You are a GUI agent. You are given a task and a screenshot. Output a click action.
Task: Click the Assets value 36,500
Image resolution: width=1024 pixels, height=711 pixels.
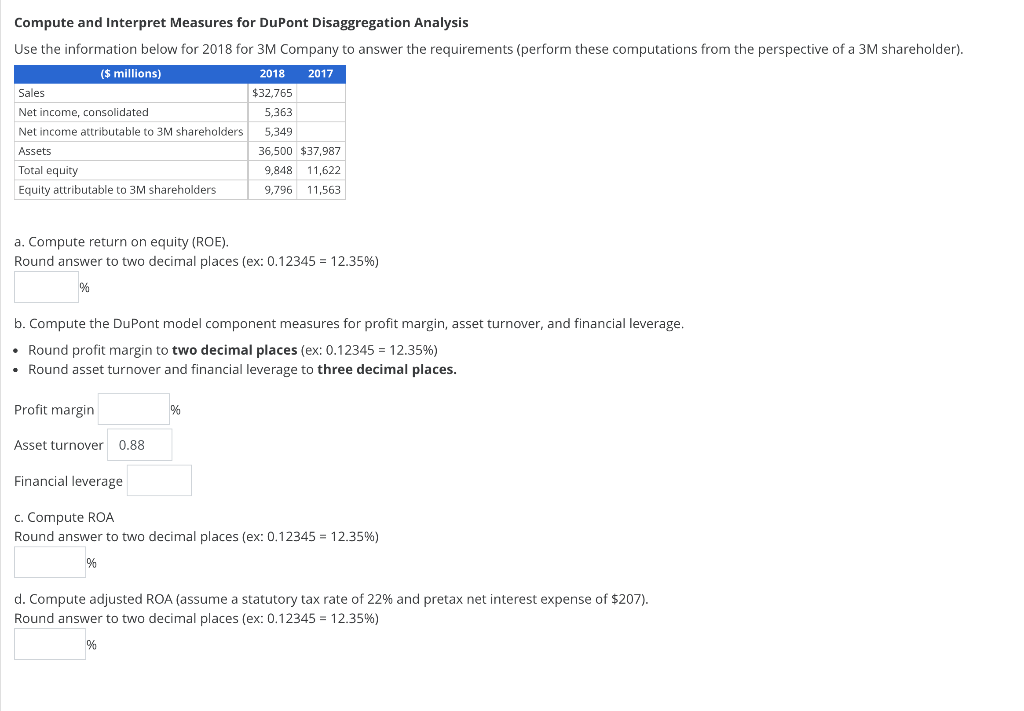(274, 150)
